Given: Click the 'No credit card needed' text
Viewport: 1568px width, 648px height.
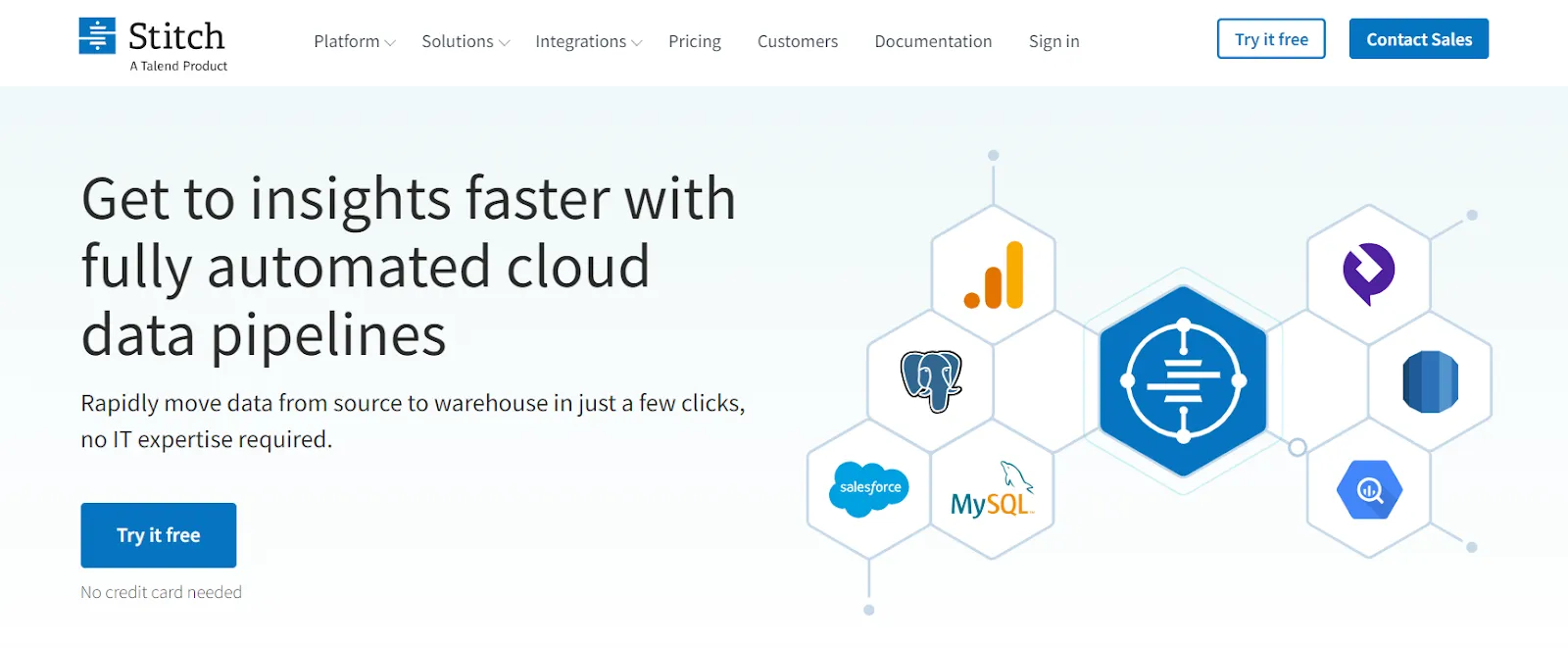Looking at the screenshot, I should click(161, 592).
